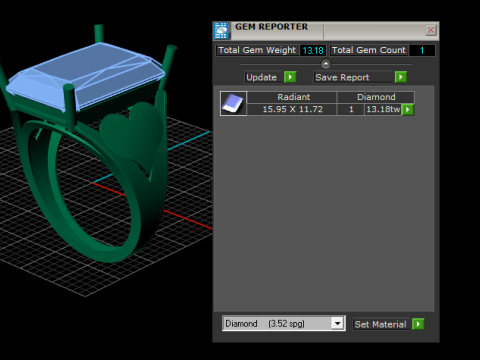Viewport: 480px width, 360px height.
Task: Run Update via green arrow
Action: [290, 77]
